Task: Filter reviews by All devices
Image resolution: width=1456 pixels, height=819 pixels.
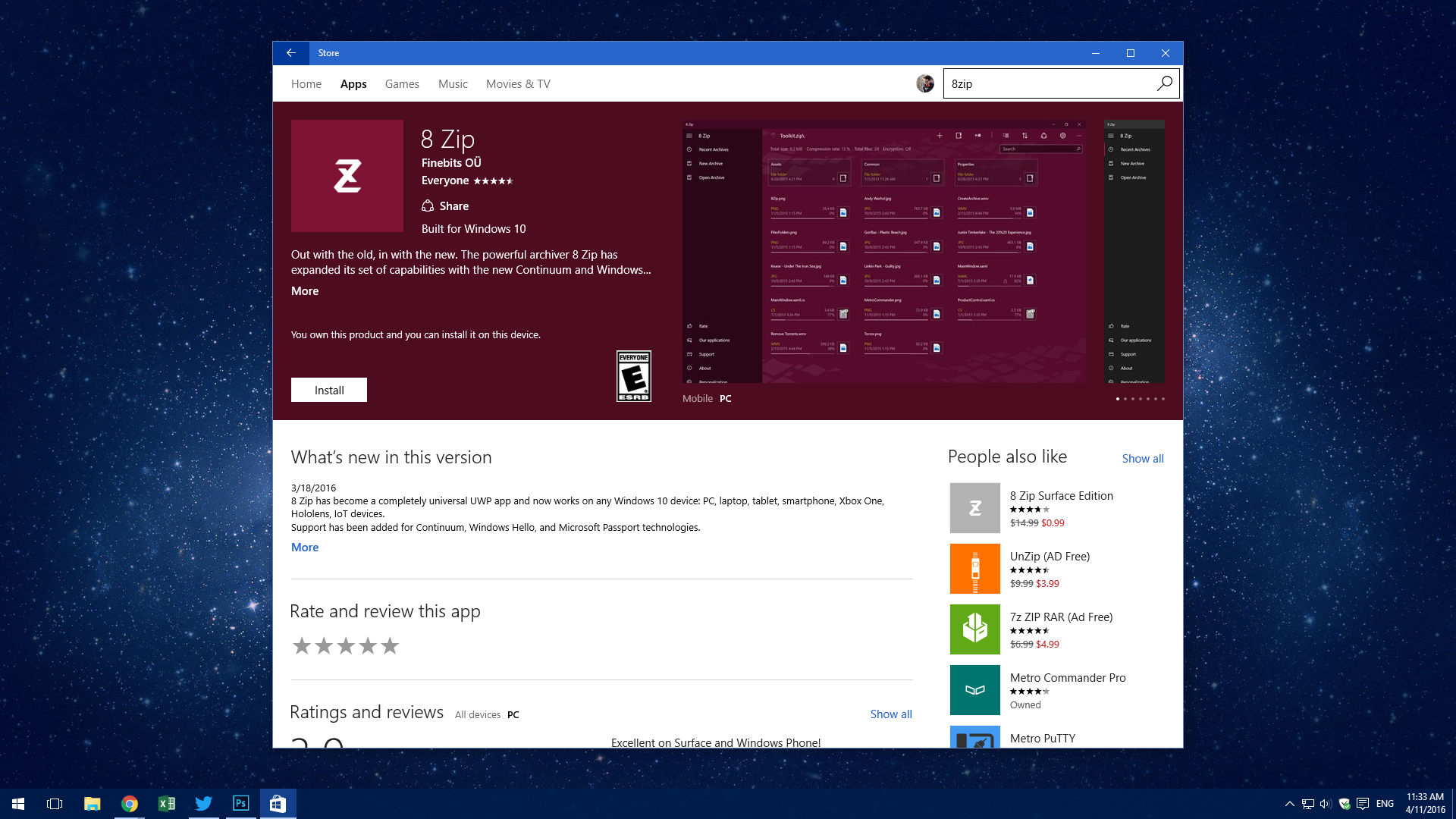Action: [x=478, y=715]
